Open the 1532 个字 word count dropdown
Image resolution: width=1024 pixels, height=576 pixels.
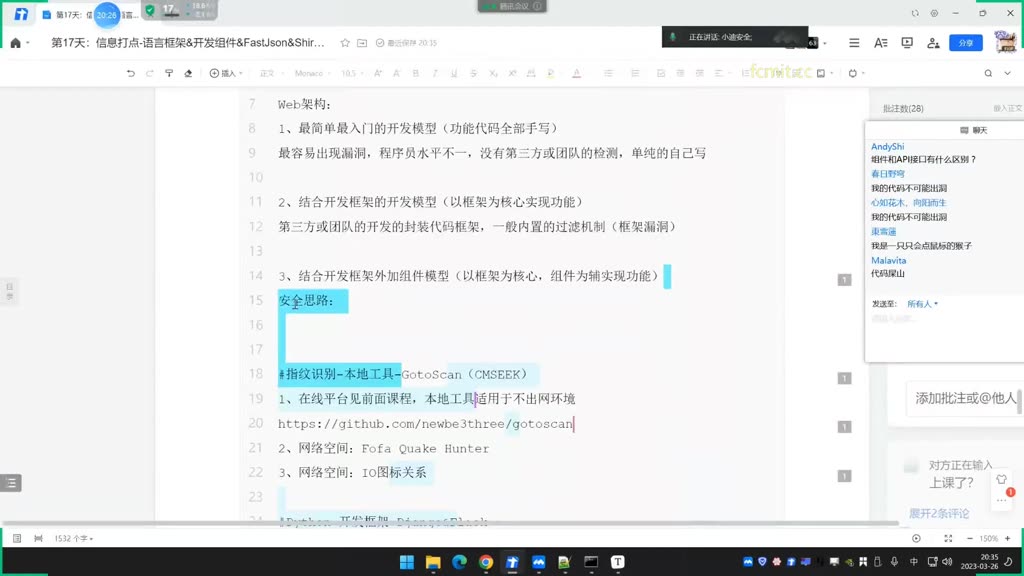[x=73, y=539]
